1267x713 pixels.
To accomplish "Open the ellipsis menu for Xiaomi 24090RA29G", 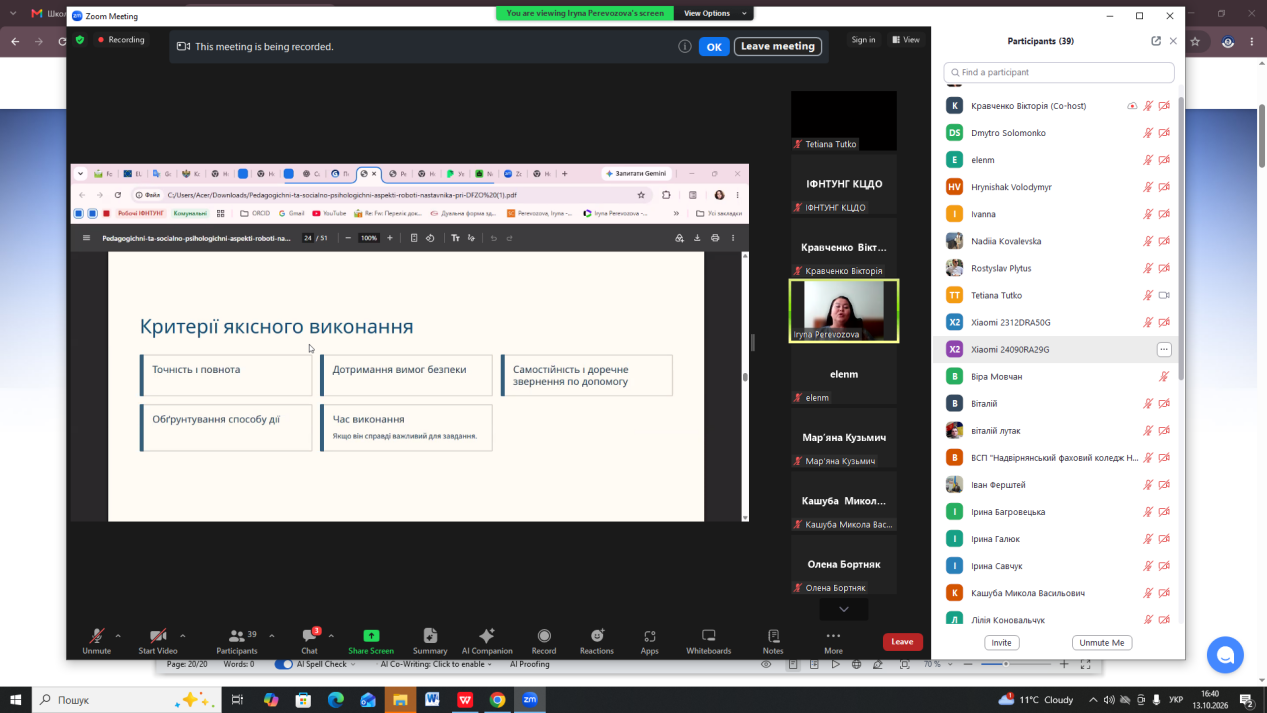I will [x=1164, y=350].
